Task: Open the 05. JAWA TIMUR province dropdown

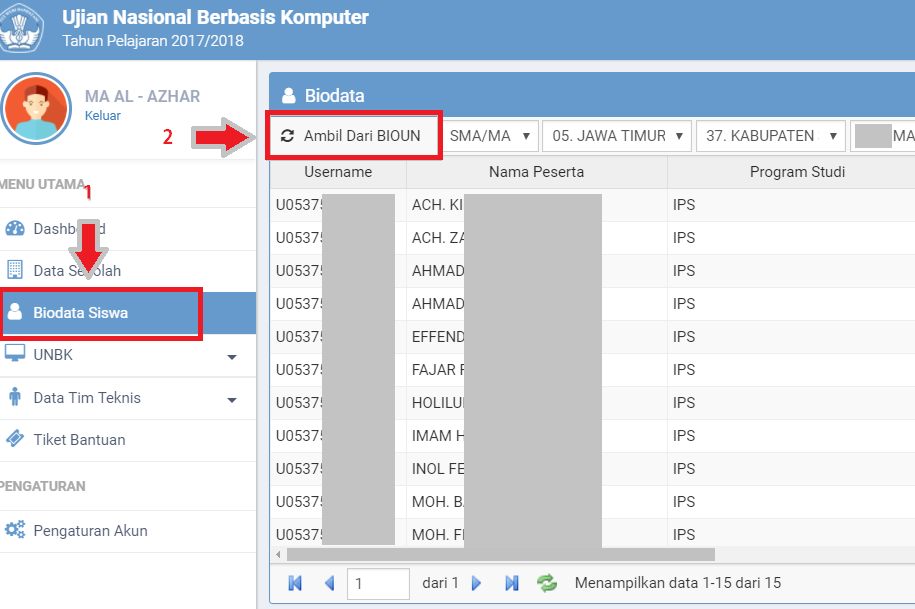Action: [616, 135]
